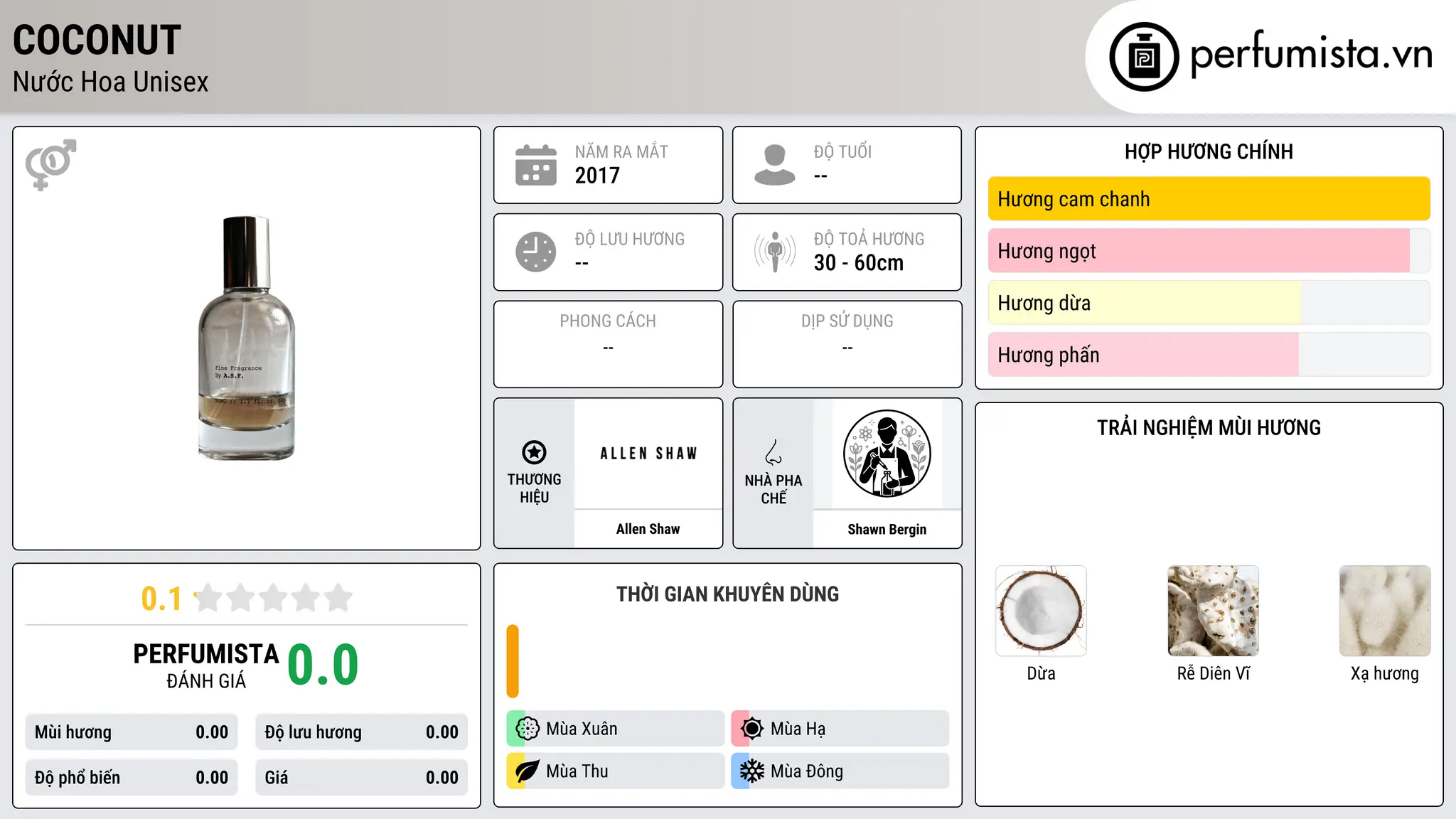The image size is (1456, 819).
Task: Click the Dừa note caption
Action: (x=1041, y=673)
